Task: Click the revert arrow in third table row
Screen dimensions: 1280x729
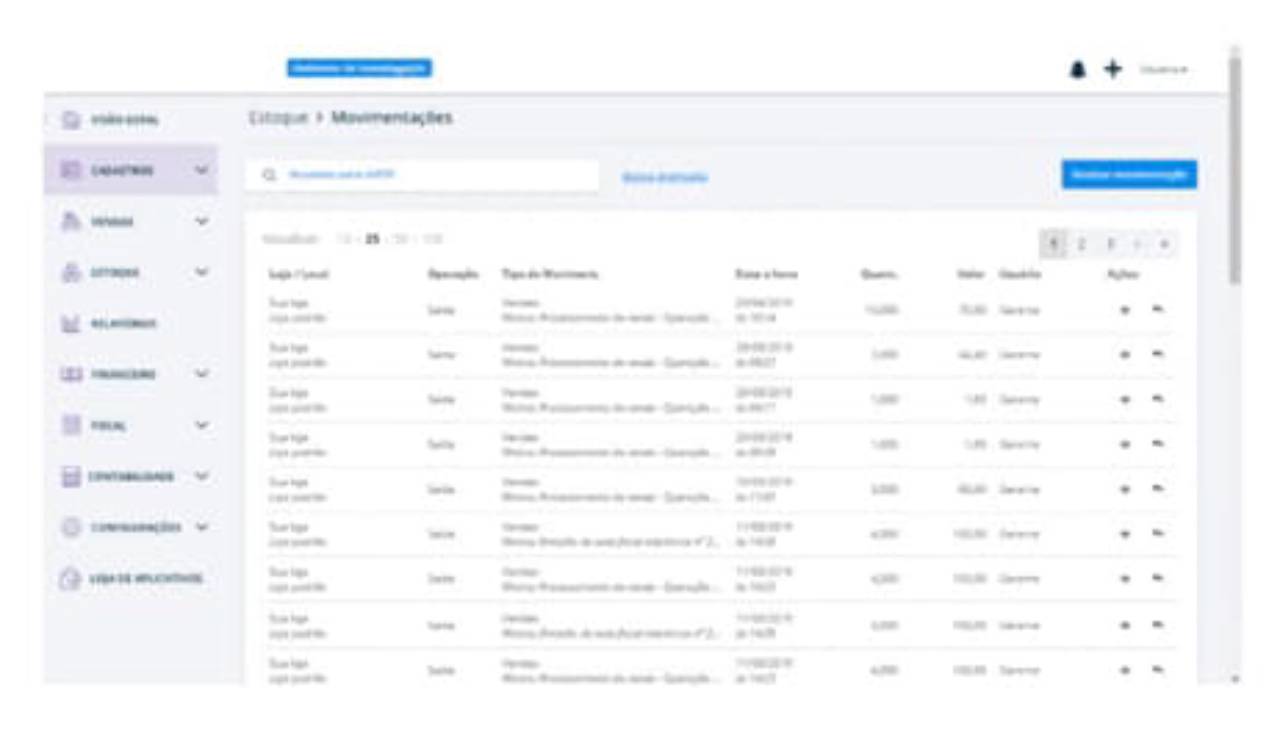Action: point(1158,399)
